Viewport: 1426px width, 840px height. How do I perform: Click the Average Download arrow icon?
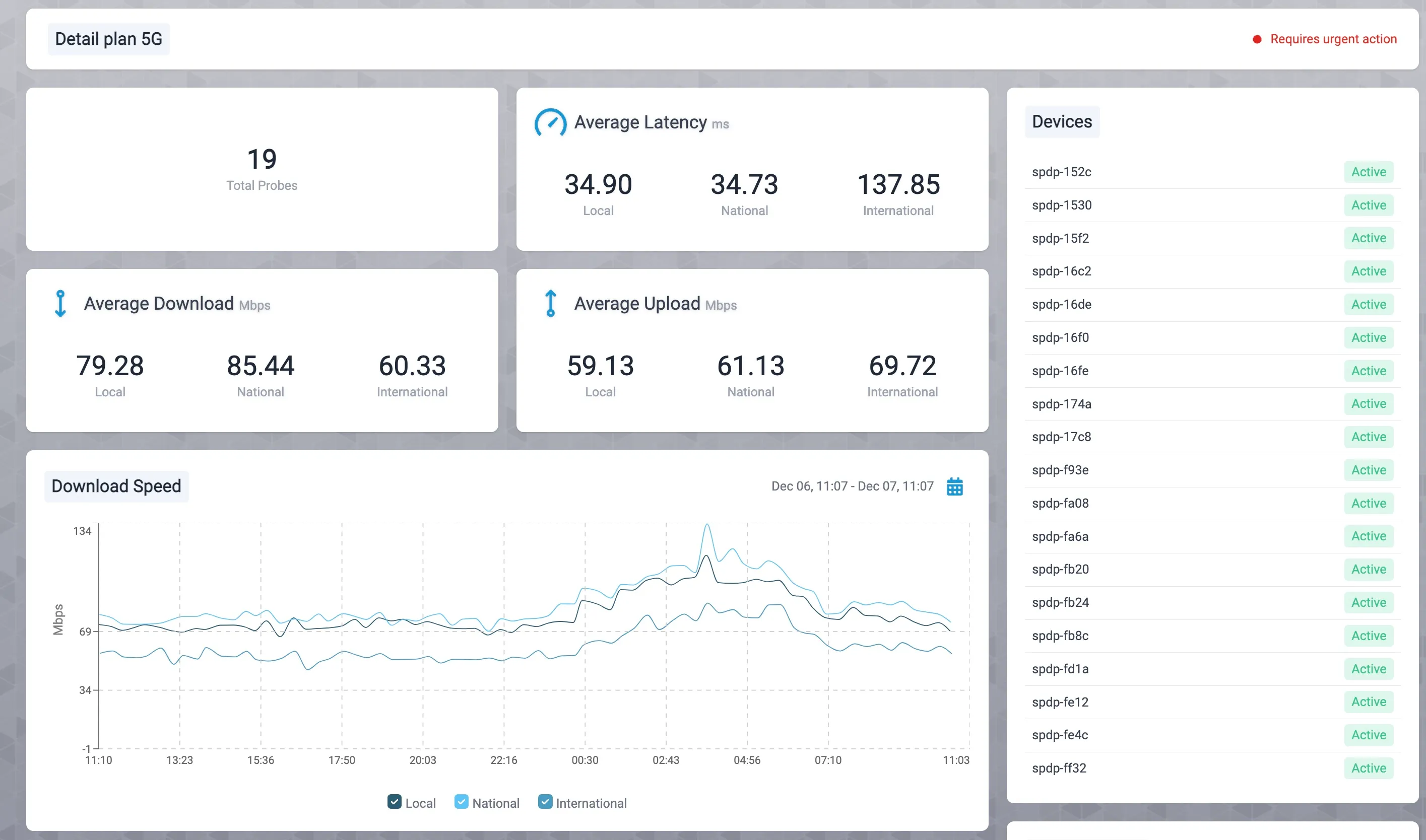(60, 303)
